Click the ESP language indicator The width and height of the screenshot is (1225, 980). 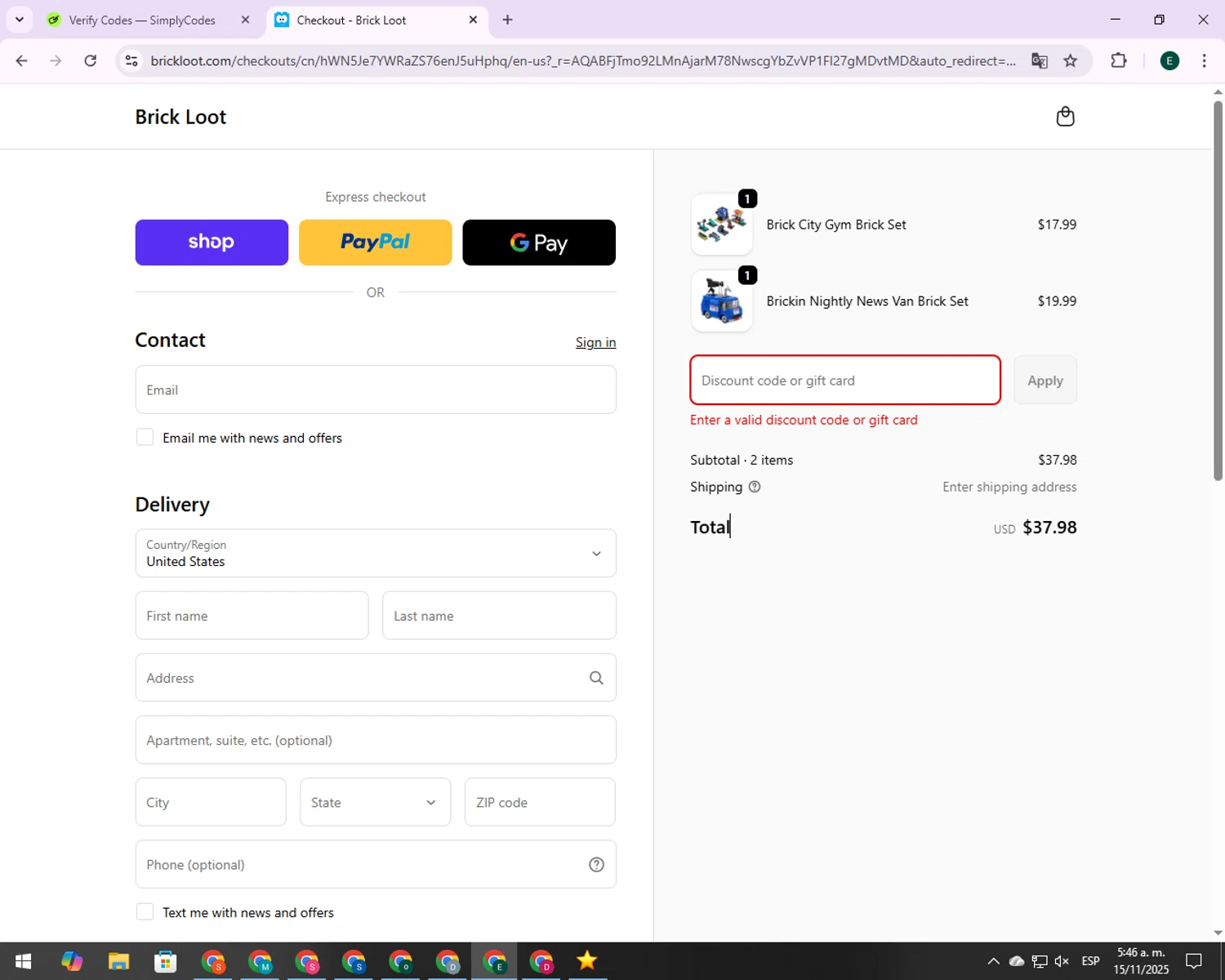1090,961
